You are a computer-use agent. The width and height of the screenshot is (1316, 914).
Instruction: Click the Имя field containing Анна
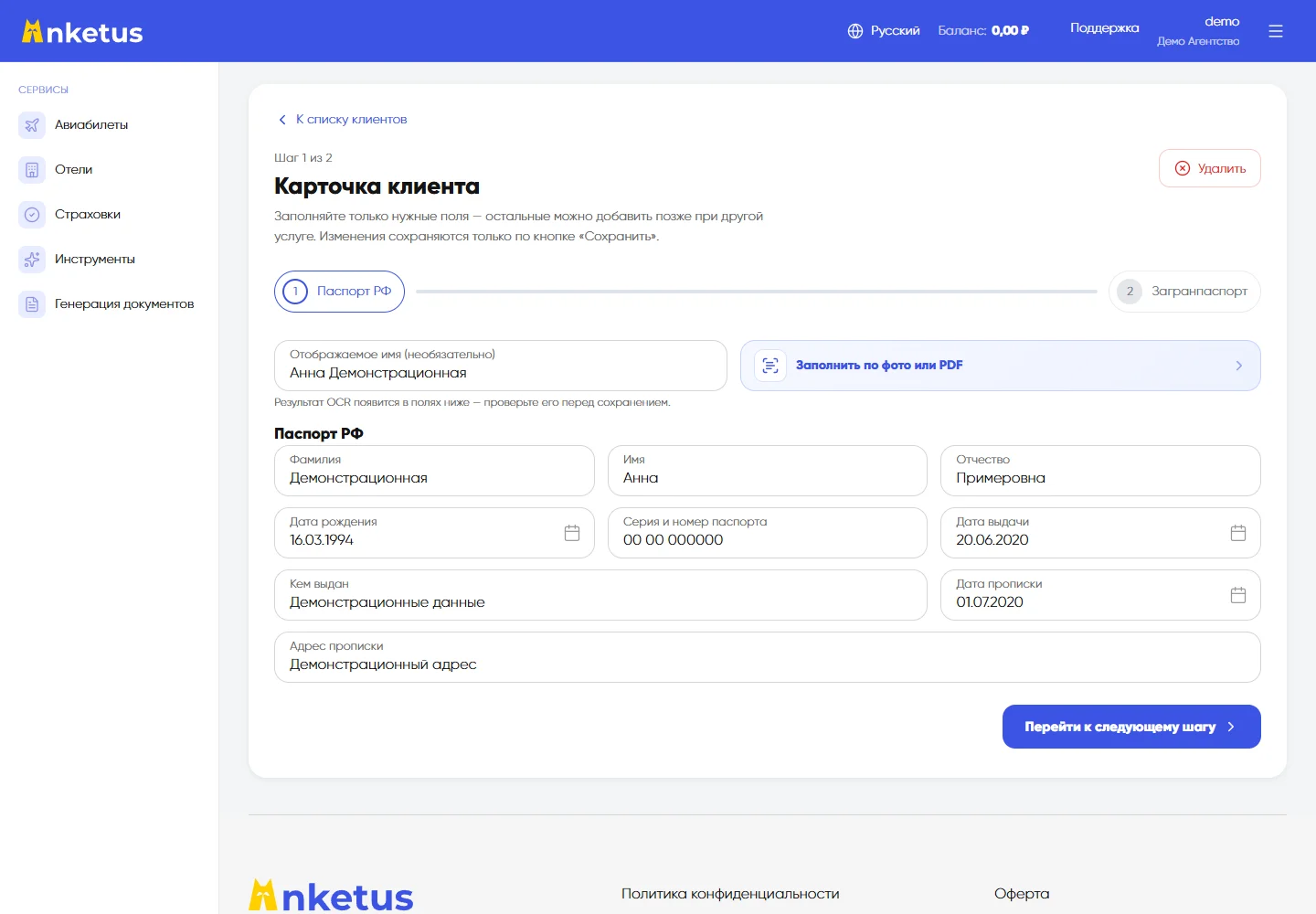(768, 471)
